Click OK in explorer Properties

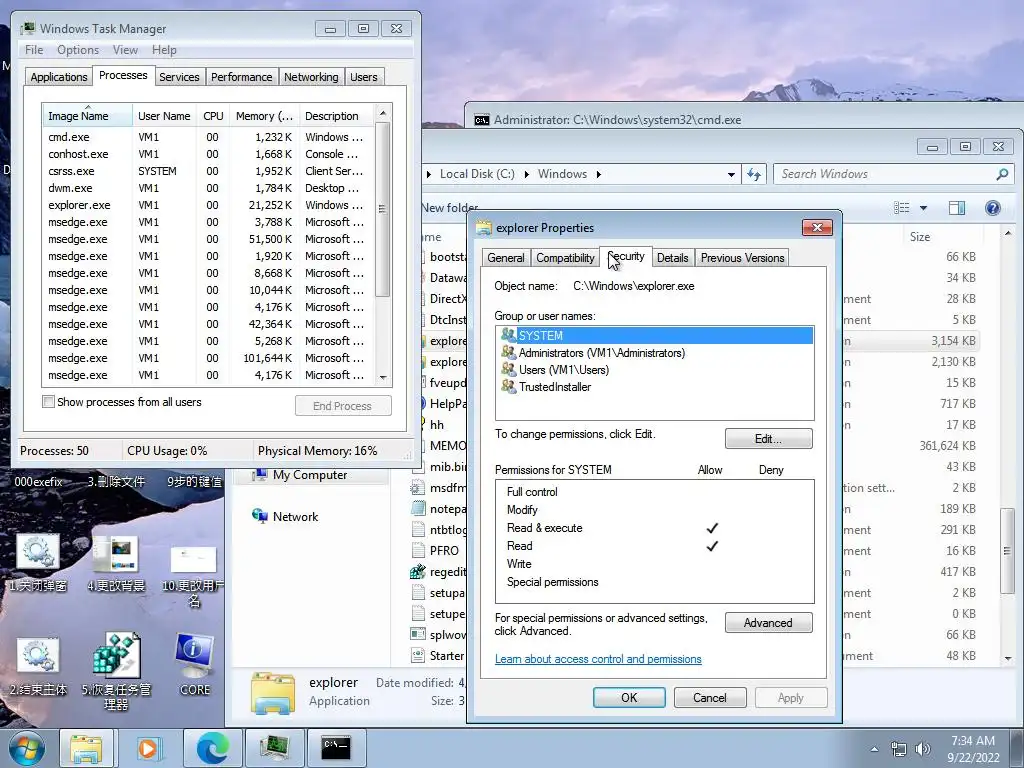pyautogui.click(x=629, y=697)
